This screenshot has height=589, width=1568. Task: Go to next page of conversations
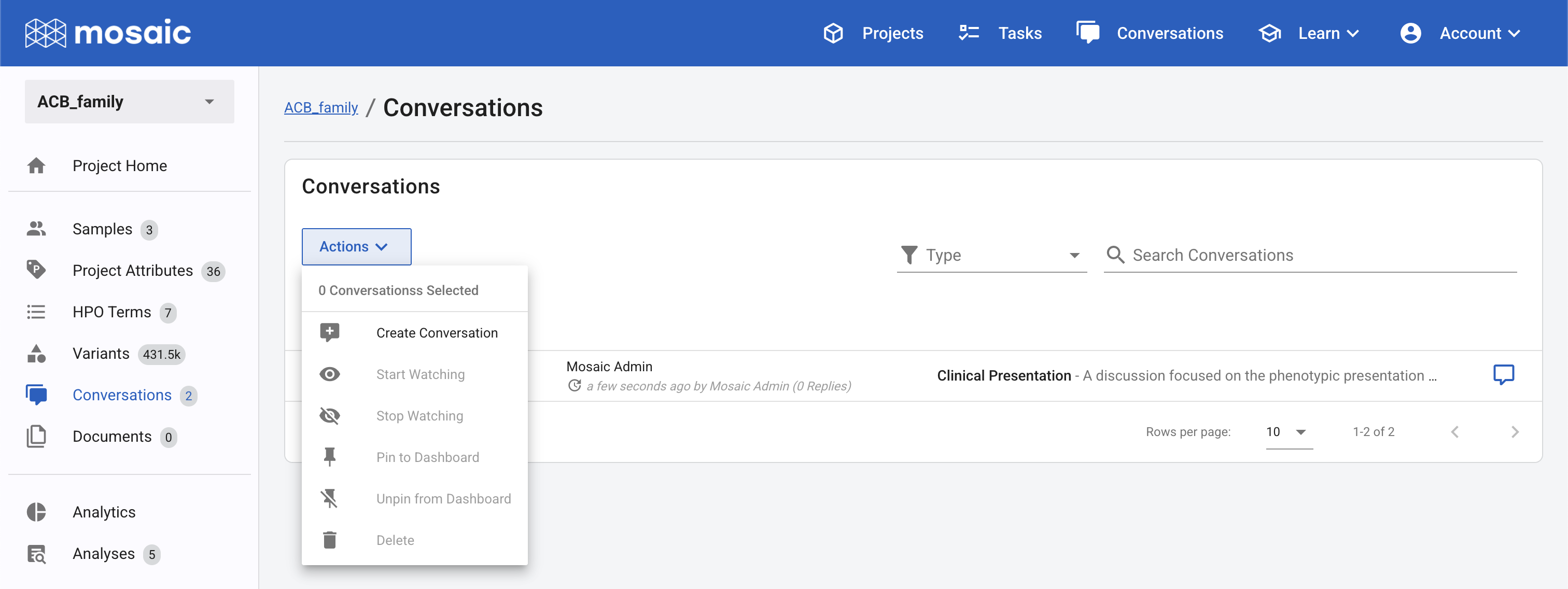tap(1515, 432)
